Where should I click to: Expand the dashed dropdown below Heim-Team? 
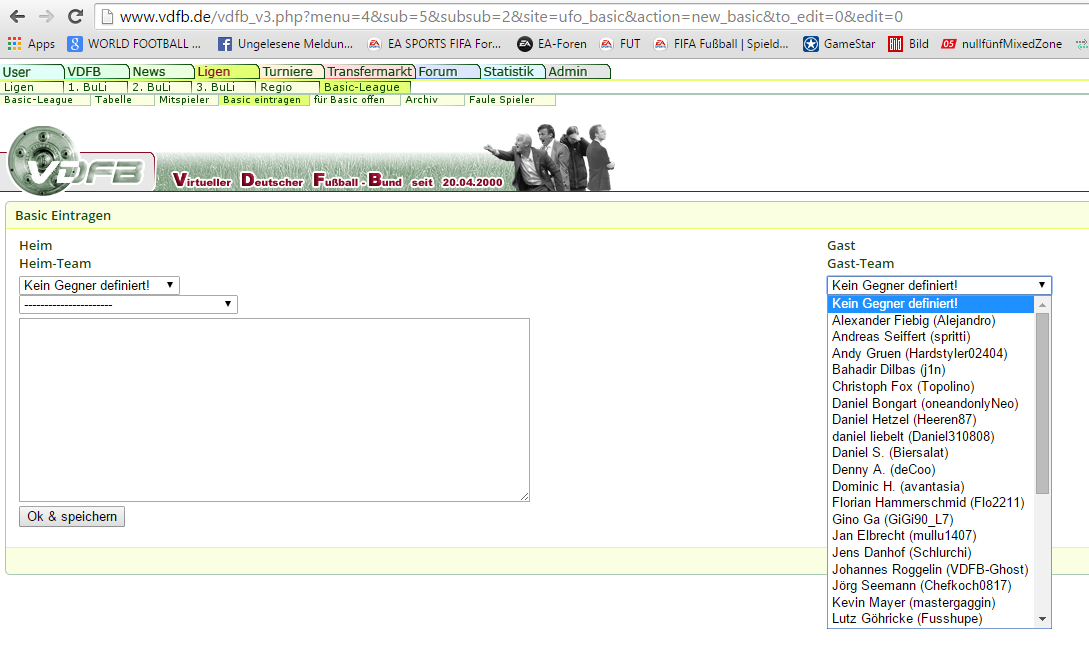128,304
